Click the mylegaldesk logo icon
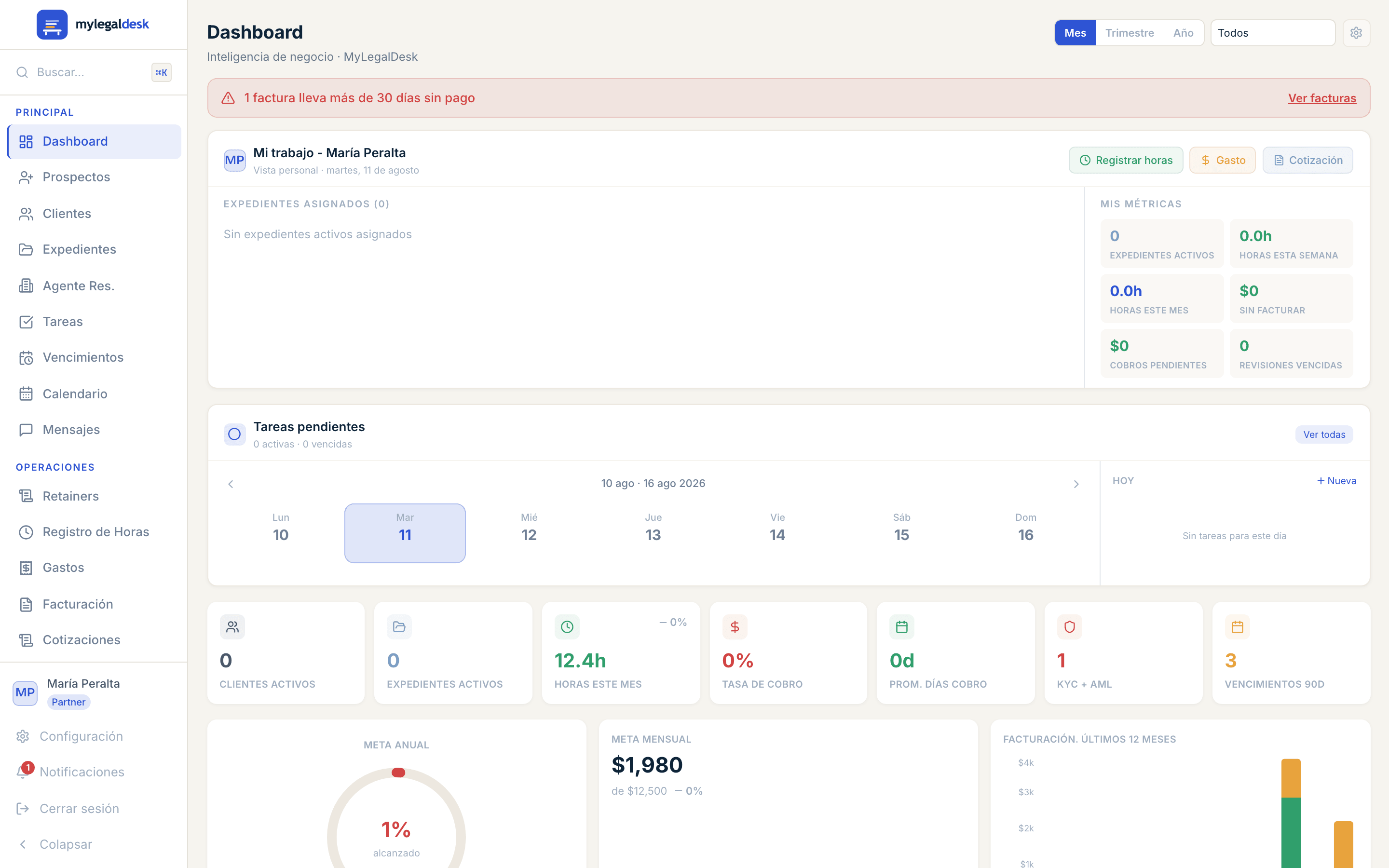The width and height of the screenshot is (1389, 868). pos(52,24)
